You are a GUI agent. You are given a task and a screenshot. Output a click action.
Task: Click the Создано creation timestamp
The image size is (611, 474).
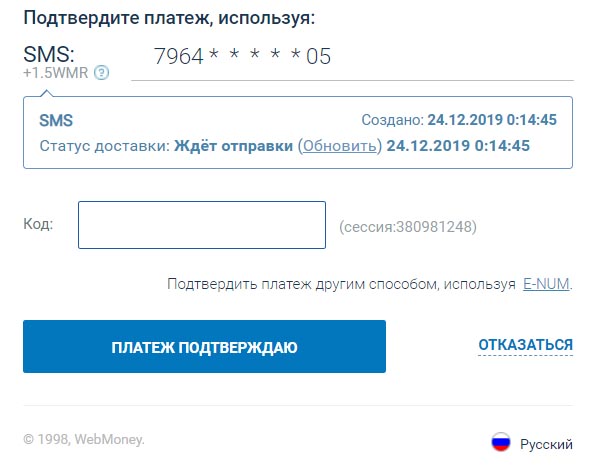[459, 120]
